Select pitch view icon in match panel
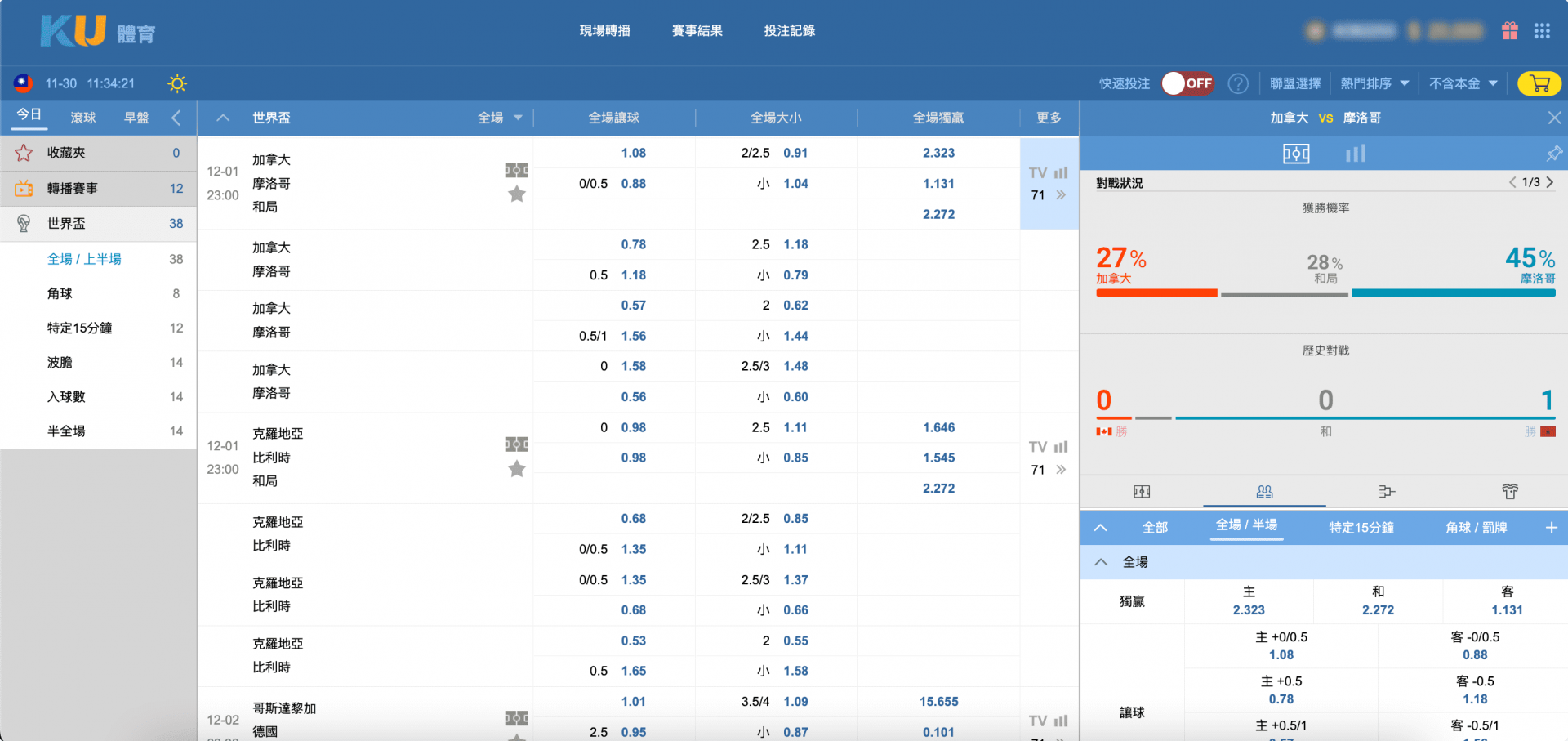Screen dimensions: 1568x741 click(1296, 154)
